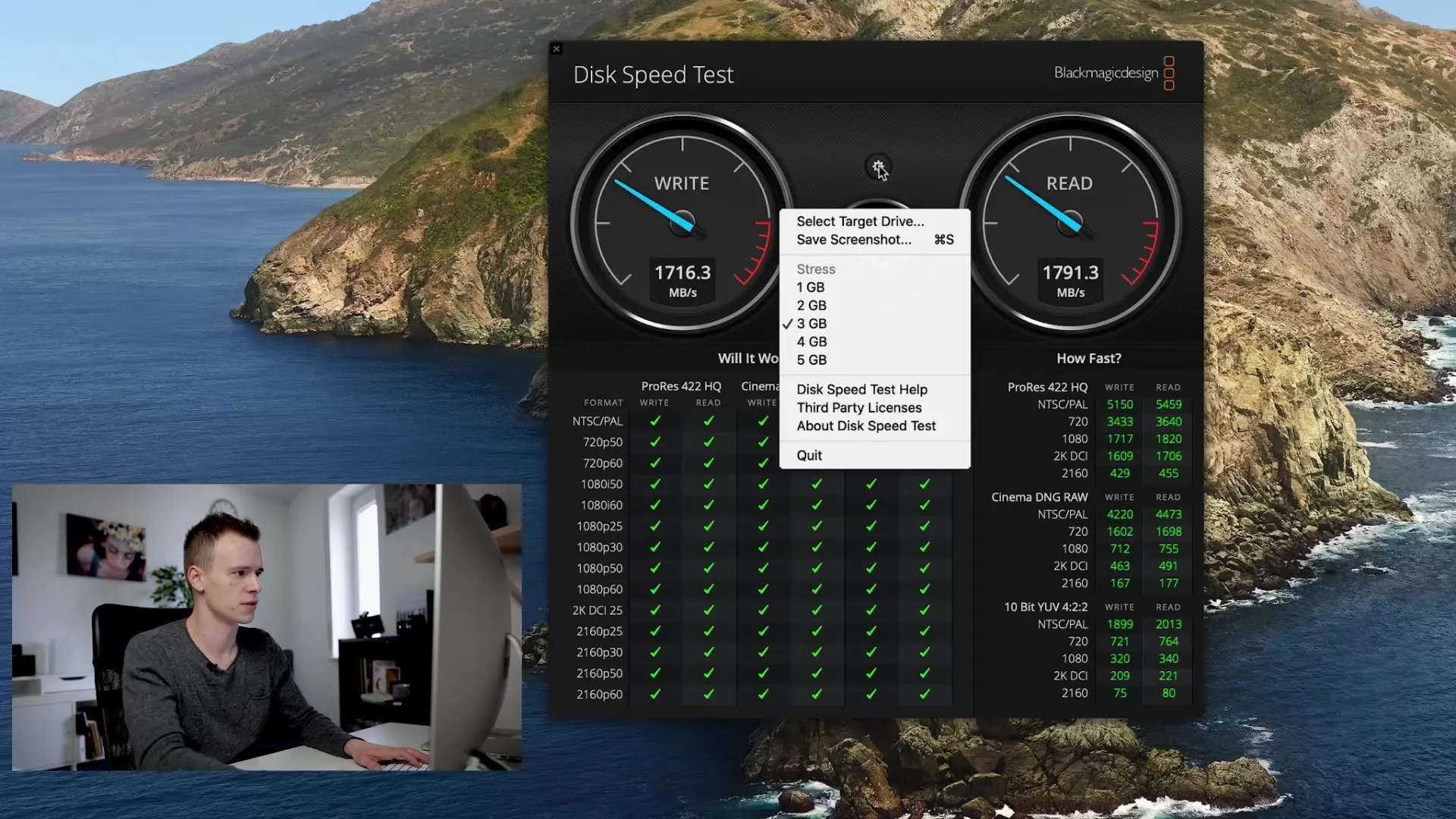Click Cinema DNG RAW 2K DCI read value 491
The height and width of the screenshot is (819, 1456).
pyautogui.click(x=1168, y=566)
